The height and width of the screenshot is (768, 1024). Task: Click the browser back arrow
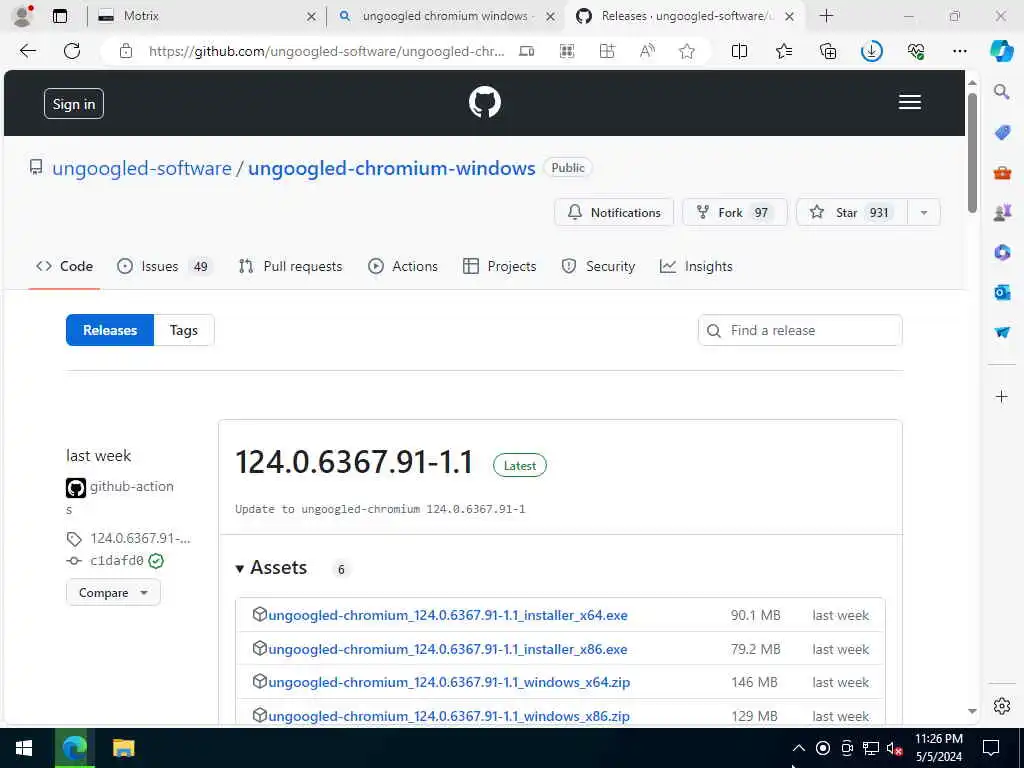[x=27, y=51]
